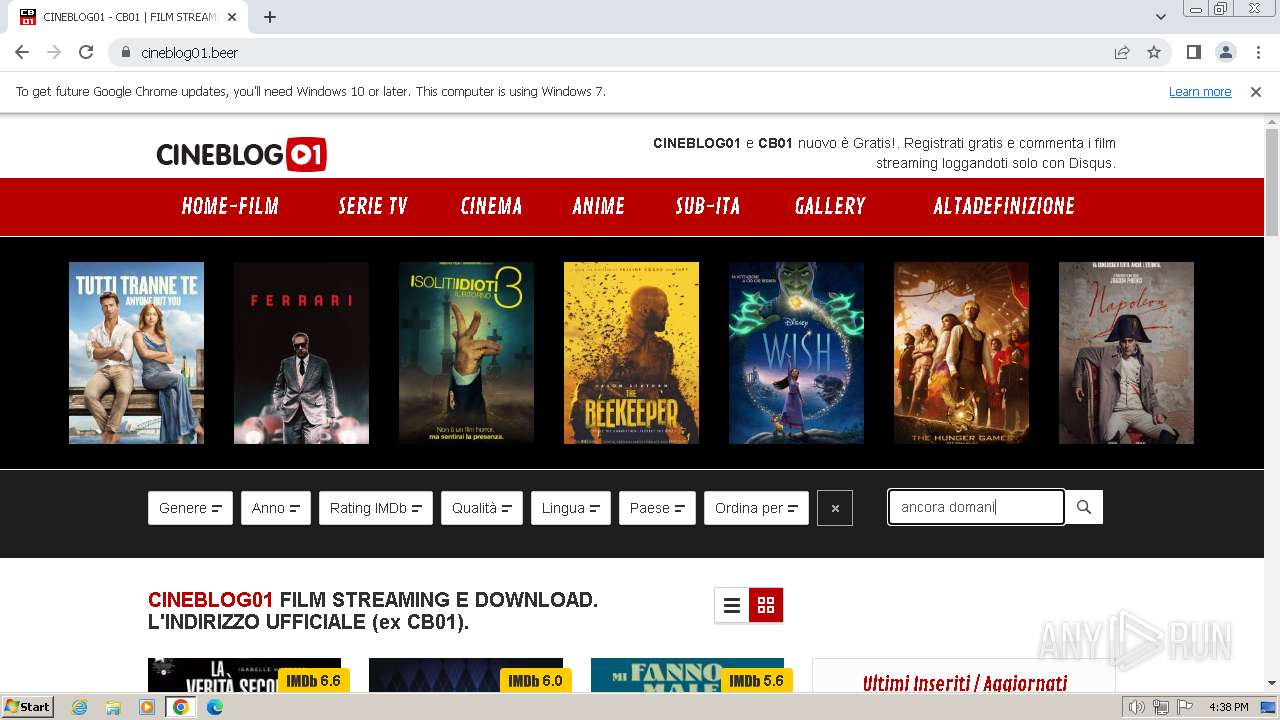Reset filters with the x button
Screen dimensions: 1280x720
[835, 508]
